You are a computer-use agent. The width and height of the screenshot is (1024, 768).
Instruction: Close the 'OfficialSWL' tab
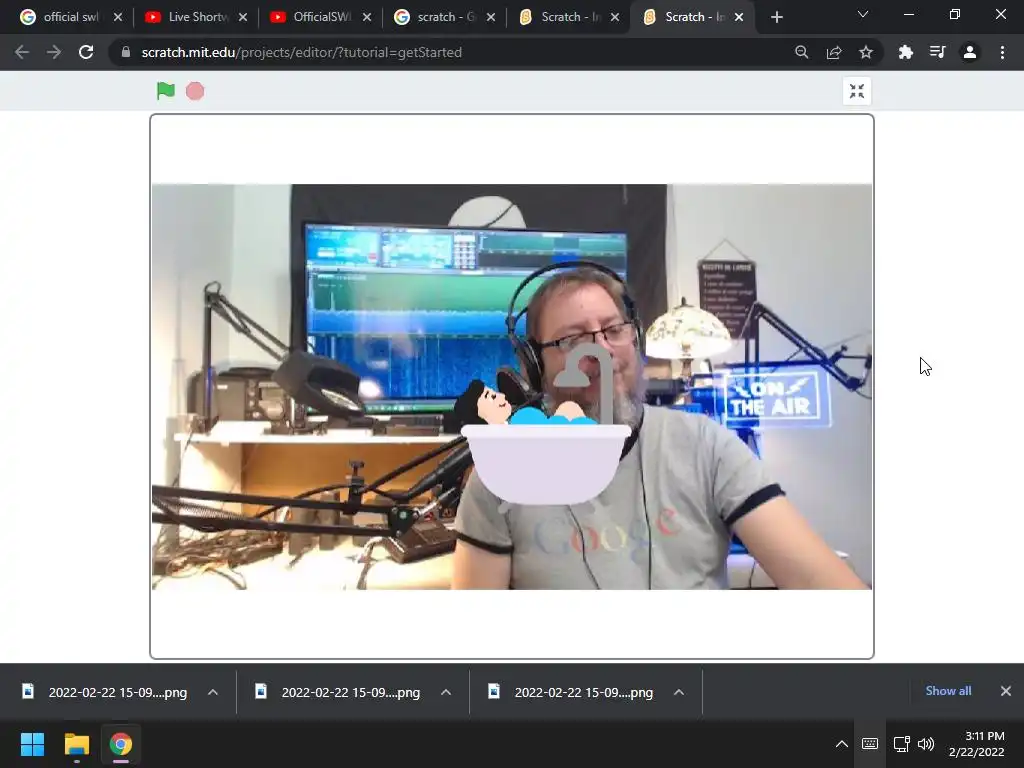coord(367,17)
